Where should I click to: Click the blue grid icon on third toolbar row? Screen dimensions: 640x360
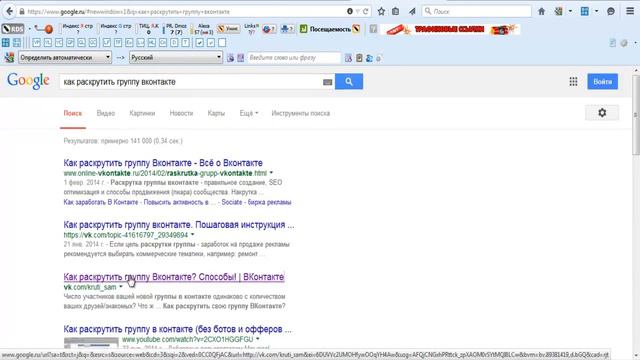(x=6, y=42)
